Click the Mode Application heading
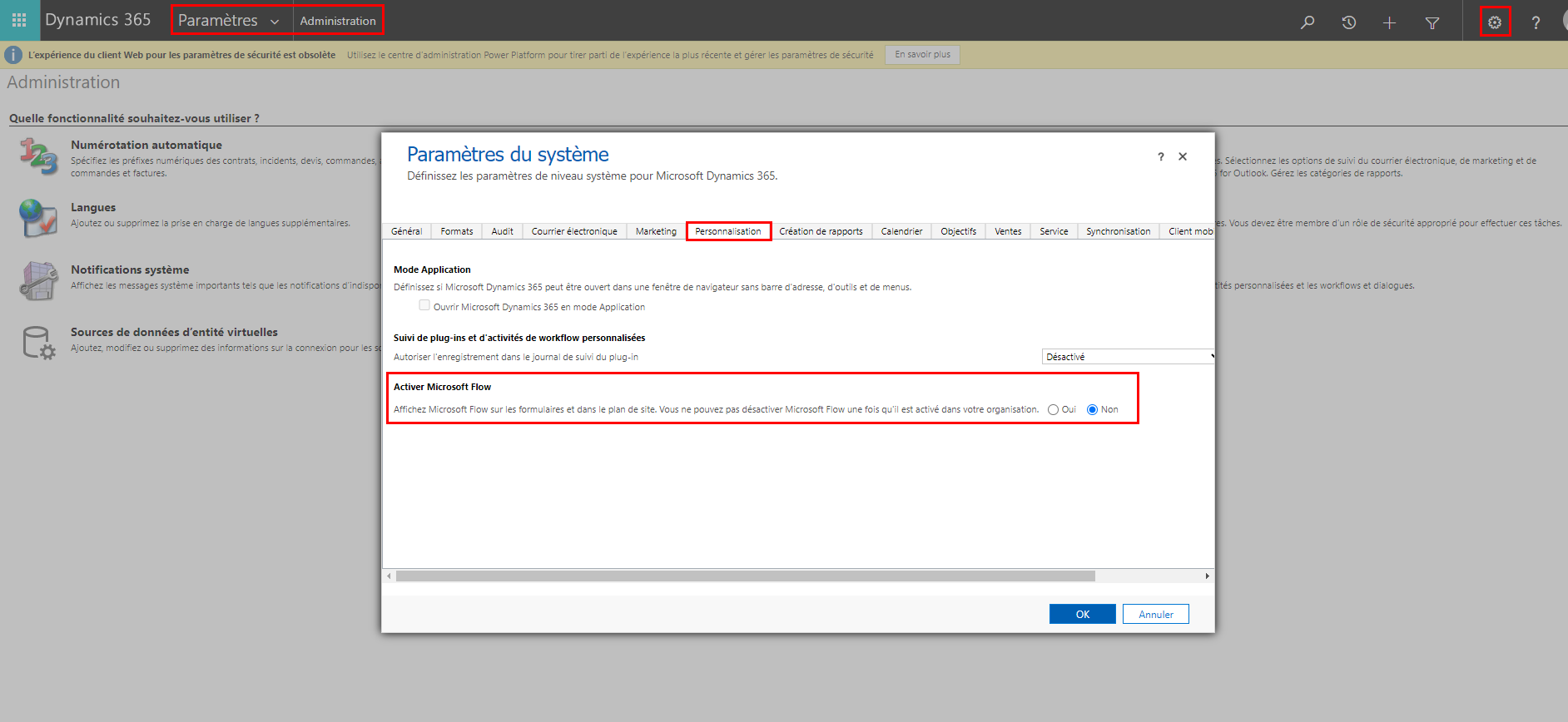This screenshot has width=1568, height=722. [432, 270]
